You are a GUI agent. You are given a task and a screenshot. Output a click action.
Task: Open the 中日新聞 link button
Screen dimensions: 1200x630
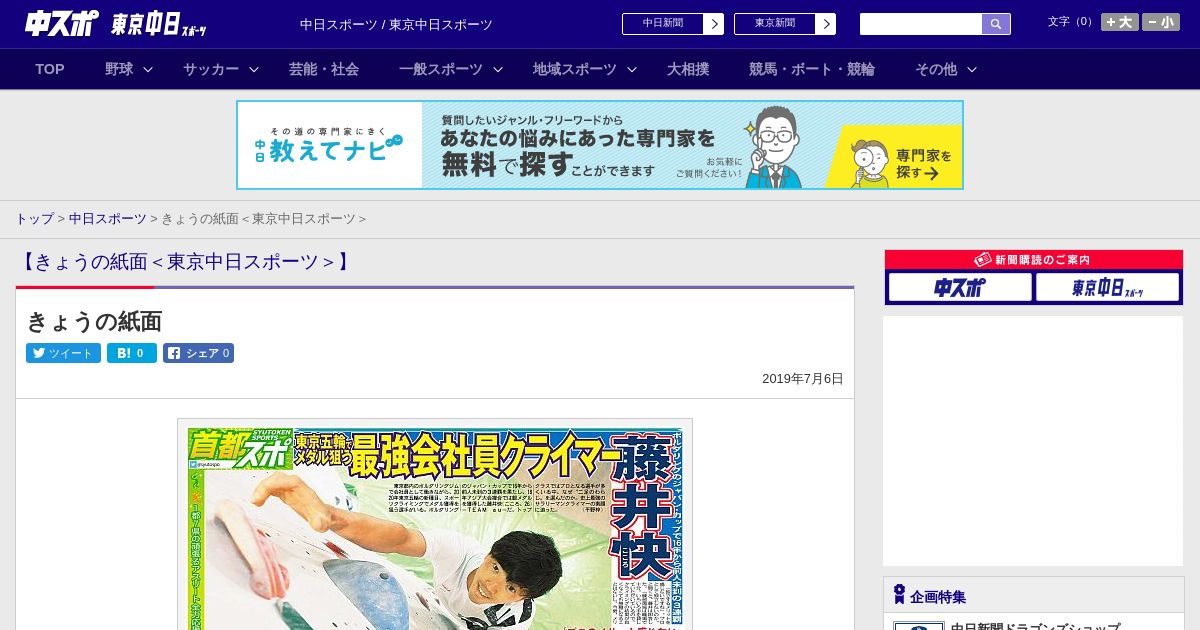pyautogui.click(x=662, y=24)
